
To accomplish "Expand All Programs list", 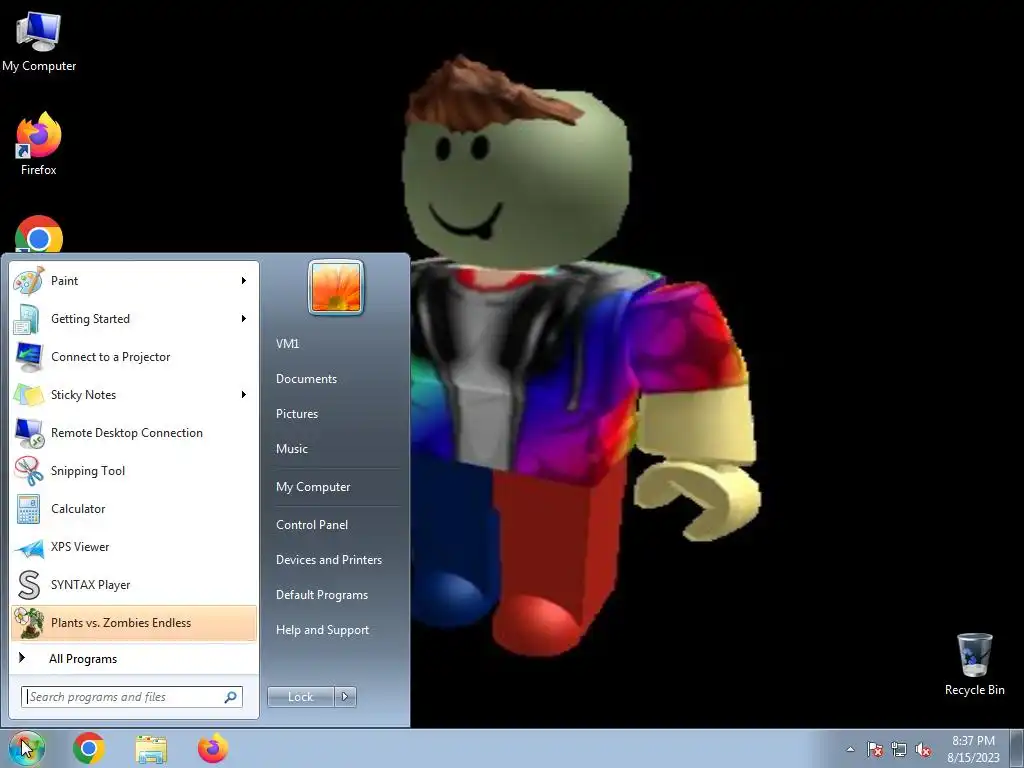I will pos(133,659).
